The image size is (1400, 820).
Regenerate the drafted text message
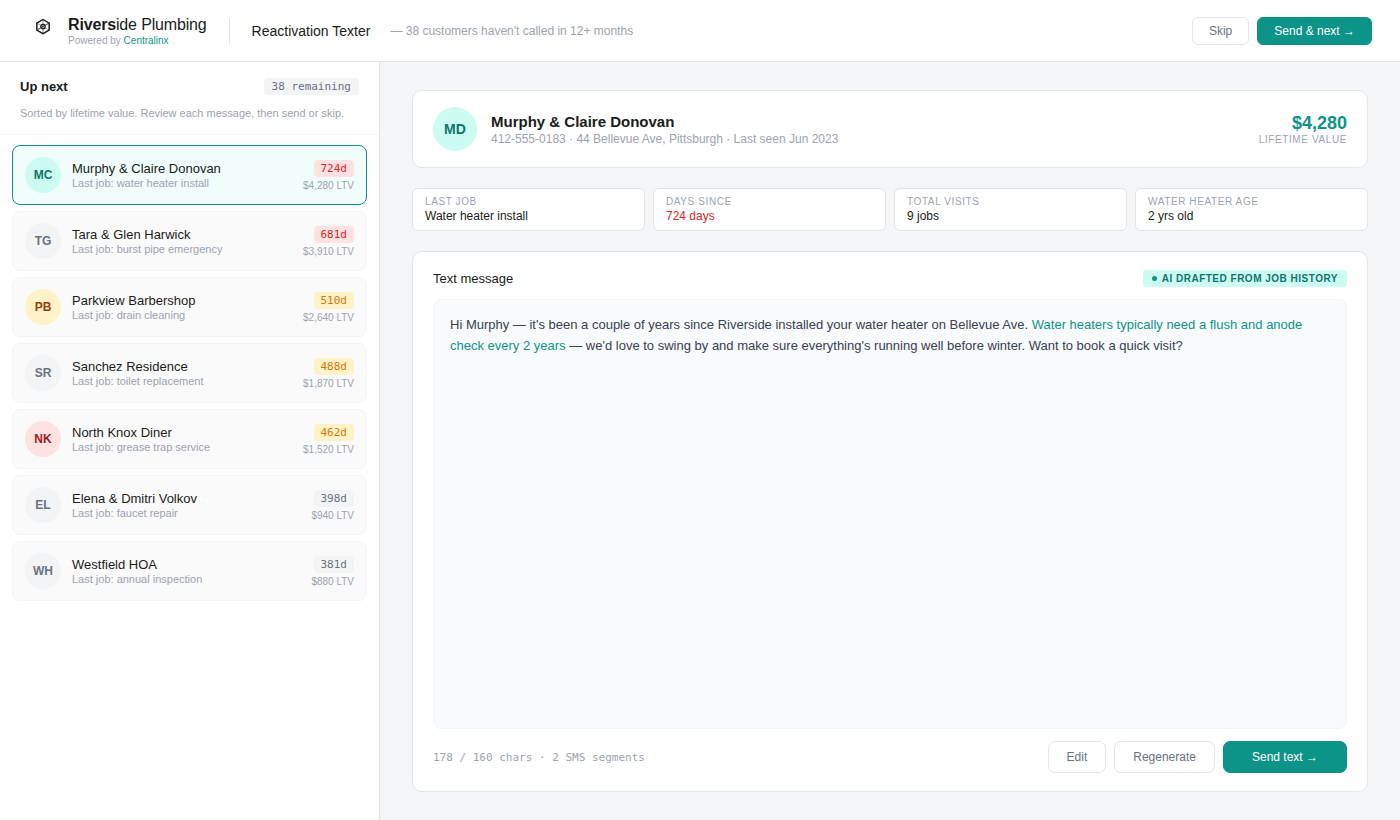click(1163, 757)
